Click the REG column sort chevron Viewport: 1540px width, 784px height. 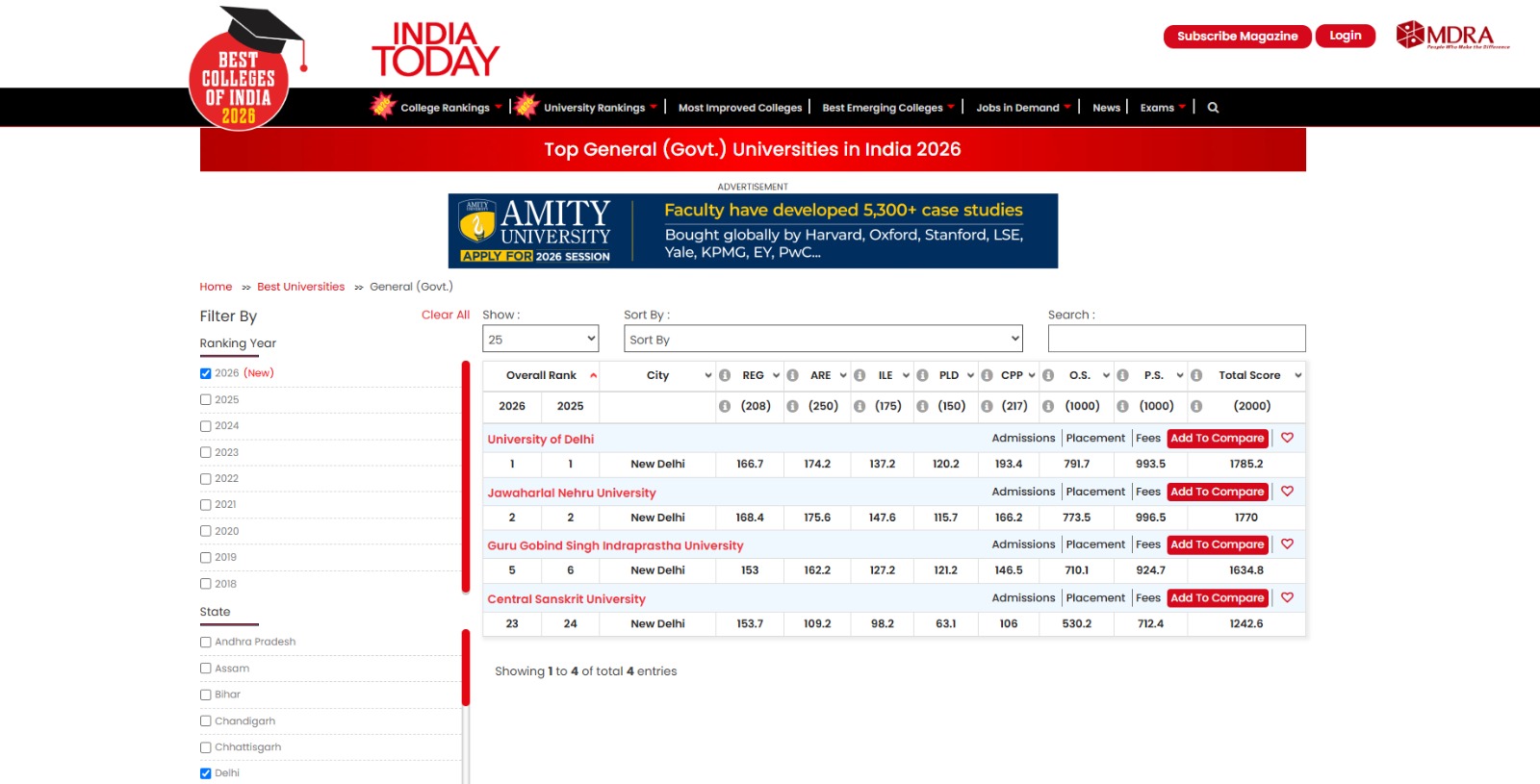point(776,375)
